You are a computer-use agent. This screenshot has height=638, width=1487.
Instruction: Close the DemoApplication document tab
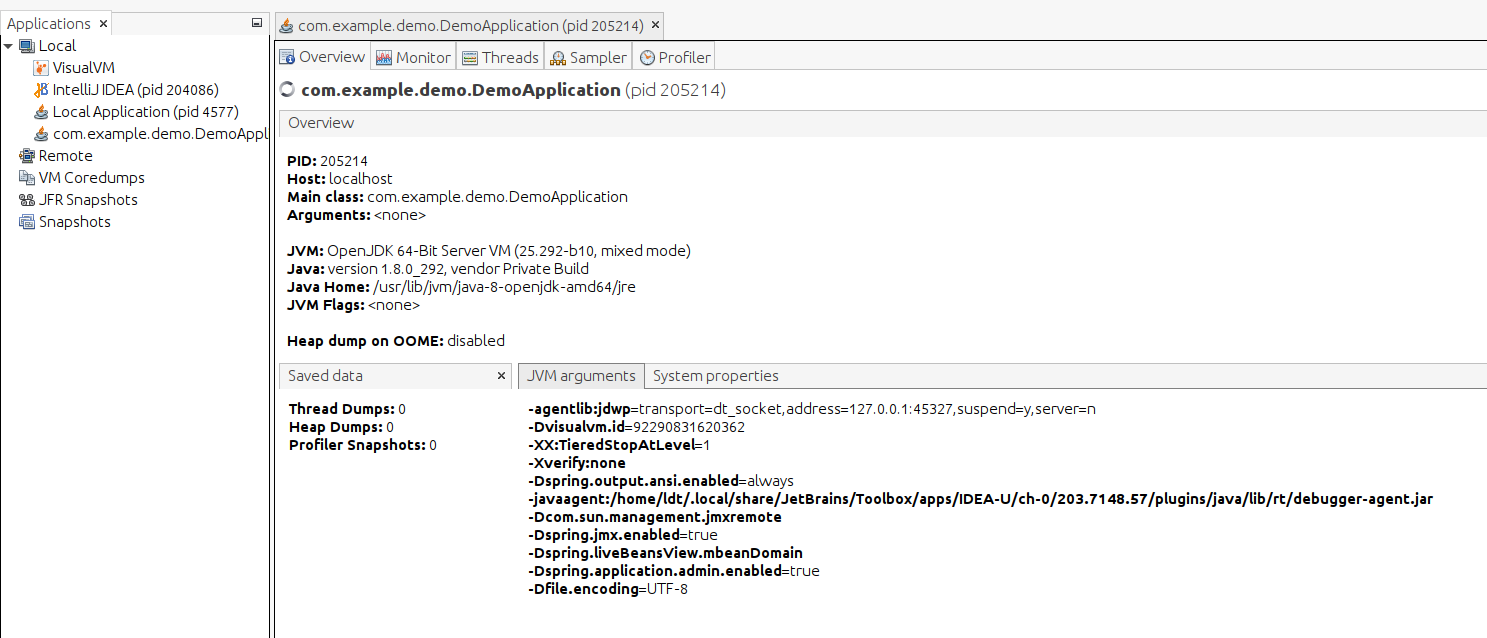tap(655, 26)
